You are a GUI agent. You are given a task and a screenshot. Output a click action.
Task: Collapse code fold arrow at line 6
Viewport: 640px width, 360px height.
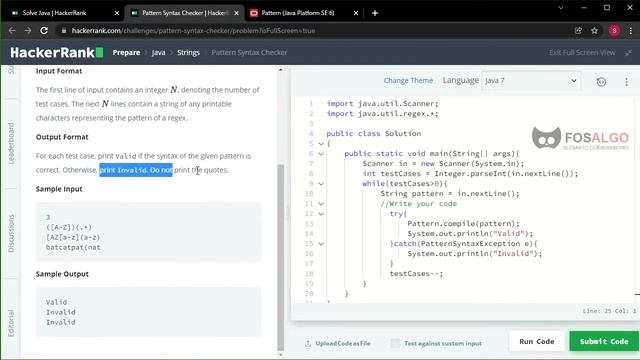tap(321, 154)
